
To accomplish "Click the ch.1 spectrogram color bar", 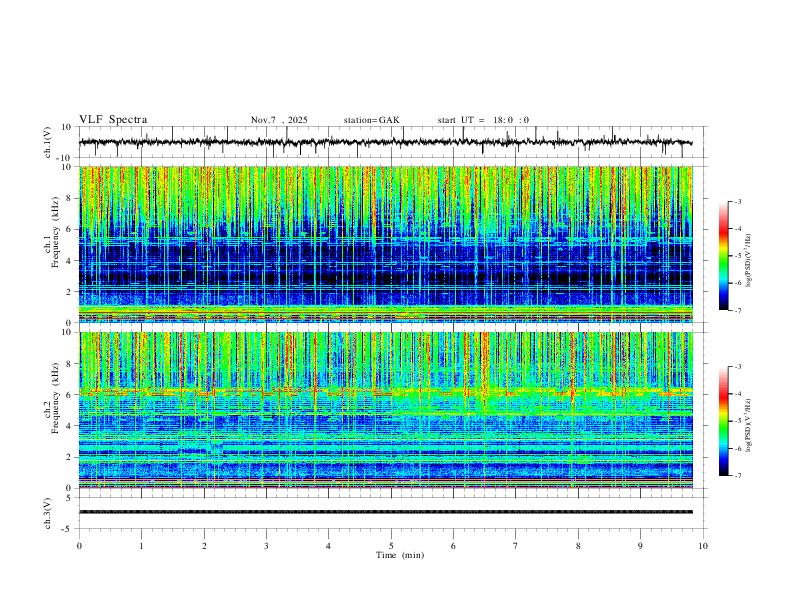I will pos(724,256).
